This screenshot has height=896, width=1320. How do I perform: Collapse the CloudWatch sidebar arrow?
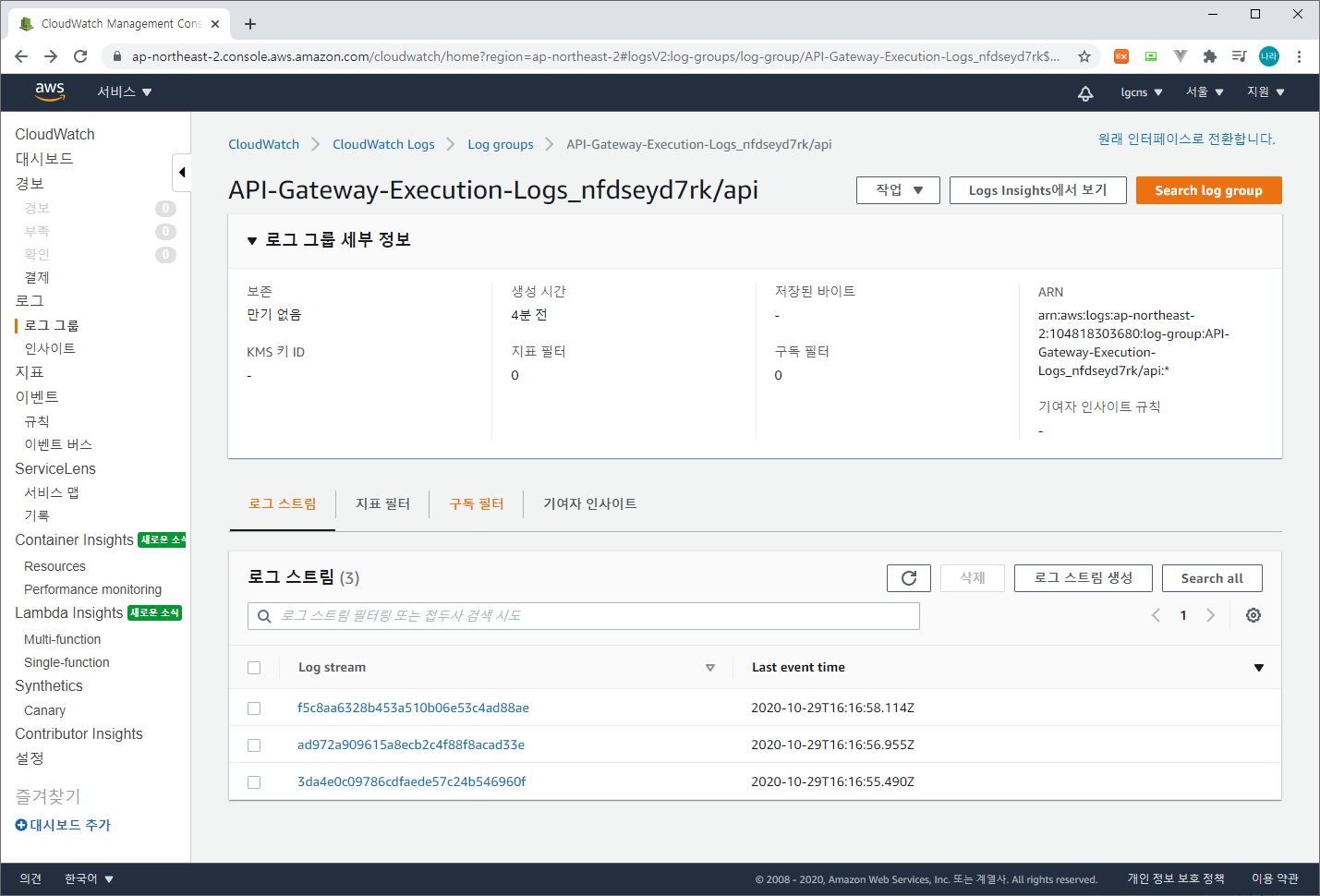tap(182, 172)
